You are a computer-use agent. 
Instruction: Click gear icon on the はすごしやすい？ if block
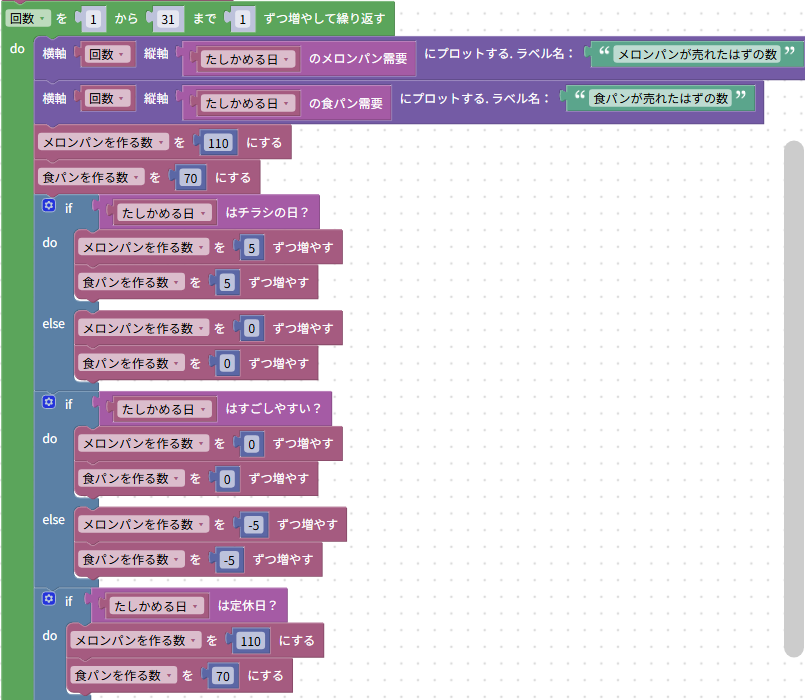[x=48, y=402]
